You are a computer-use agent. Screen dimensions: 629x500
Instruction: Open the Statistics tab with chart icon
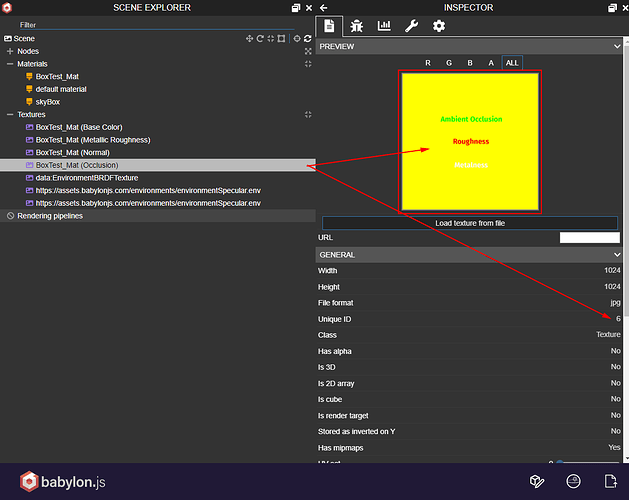384,26
